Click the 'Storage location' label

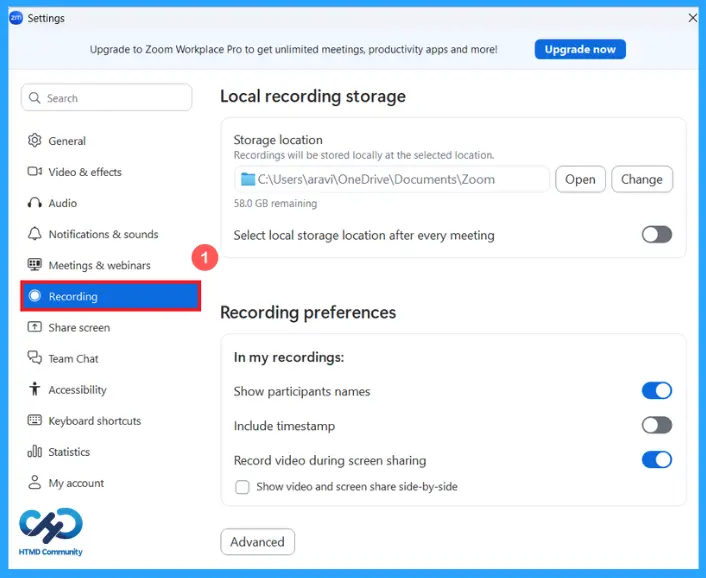point(278,140)
